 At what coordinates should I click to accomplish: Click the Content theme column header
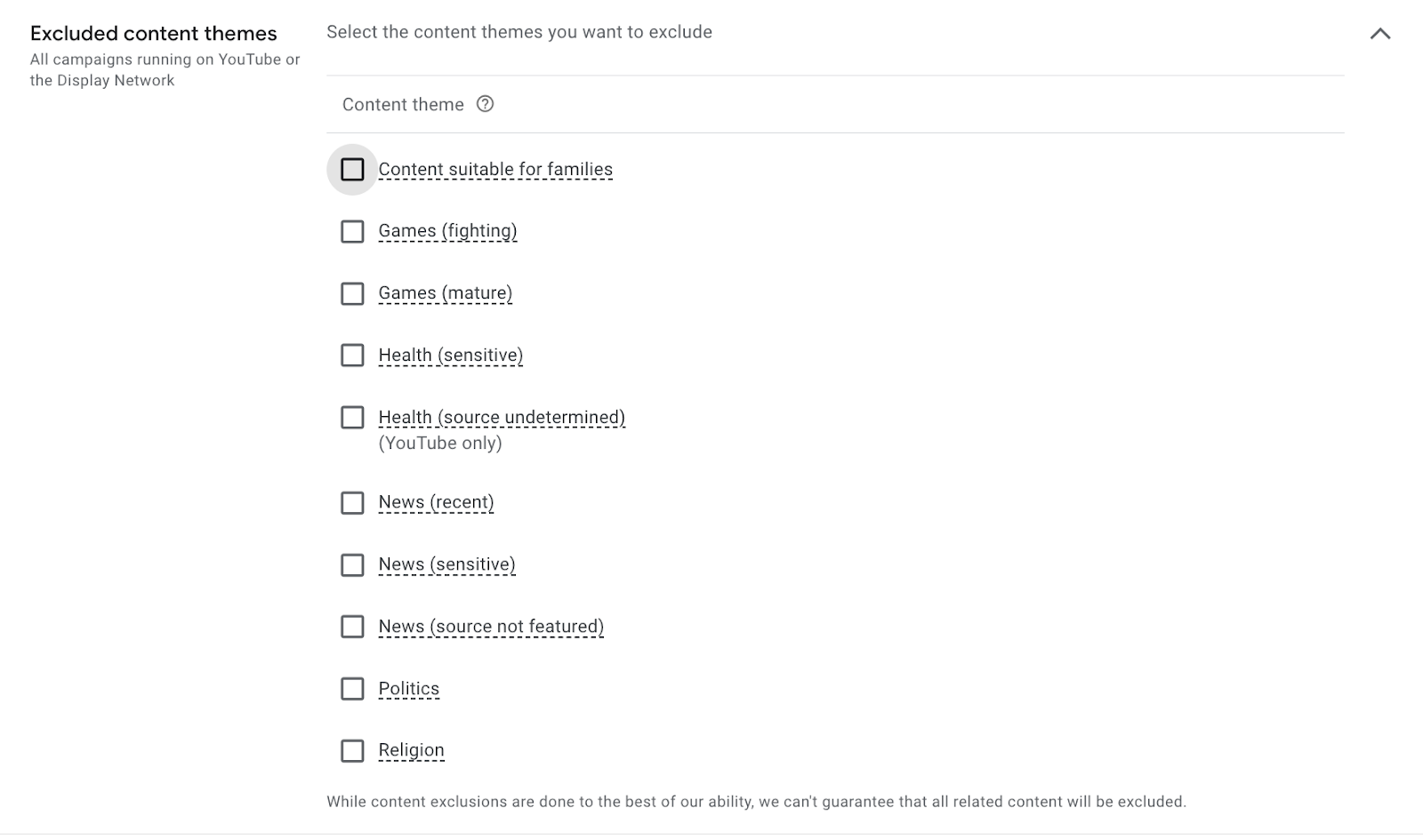(x=403, y=105)
